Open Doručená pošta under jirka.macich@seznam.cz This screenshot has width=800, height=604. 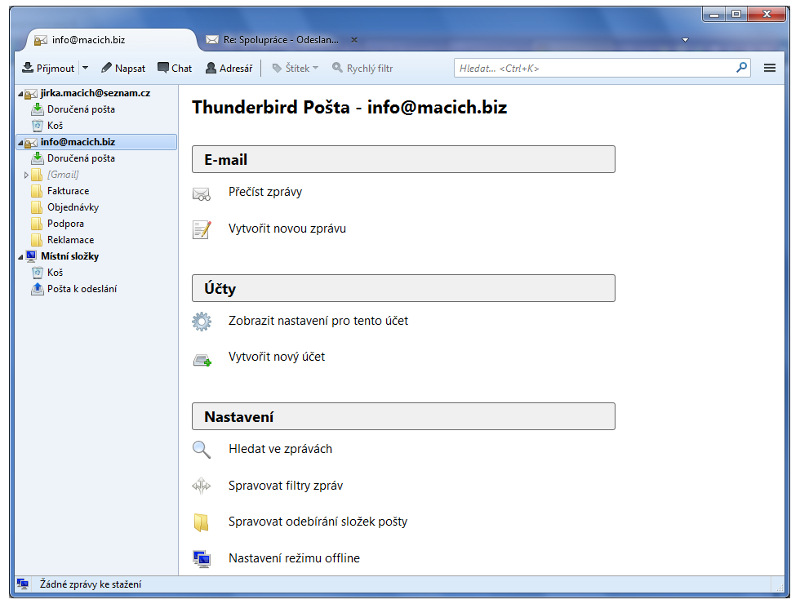coord(81,109)
